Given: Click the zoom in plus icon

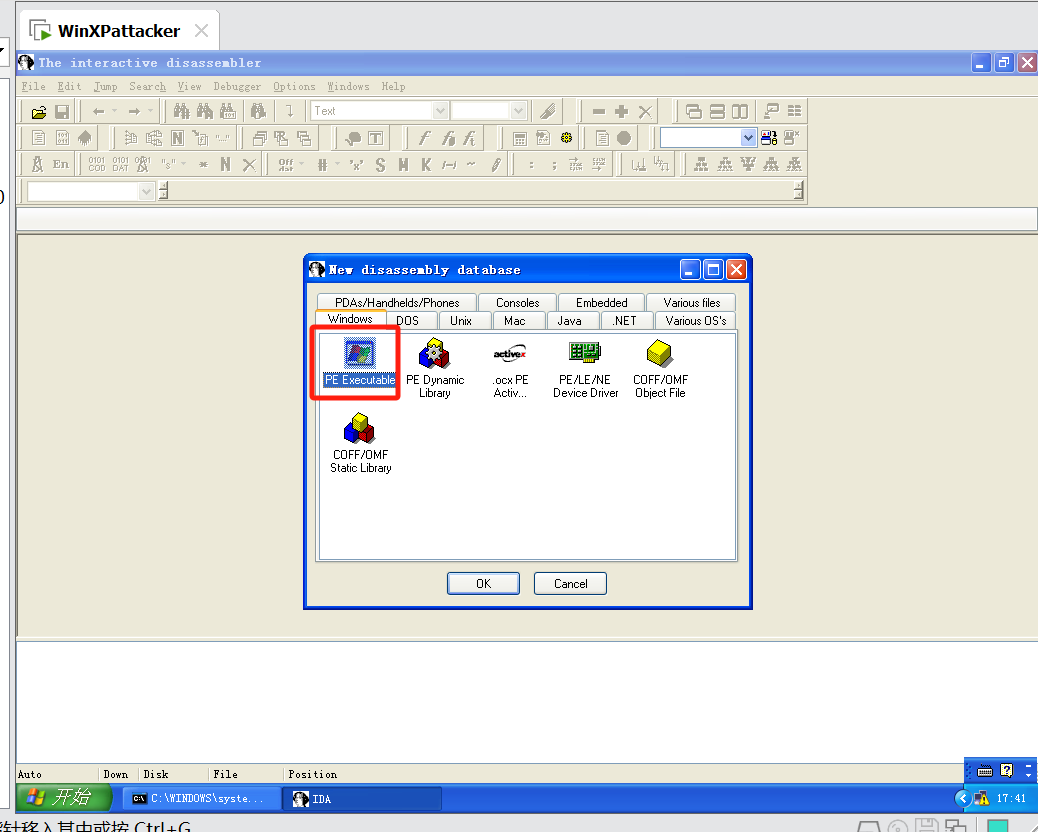Looking at the screenshot, I should [621, 112].
